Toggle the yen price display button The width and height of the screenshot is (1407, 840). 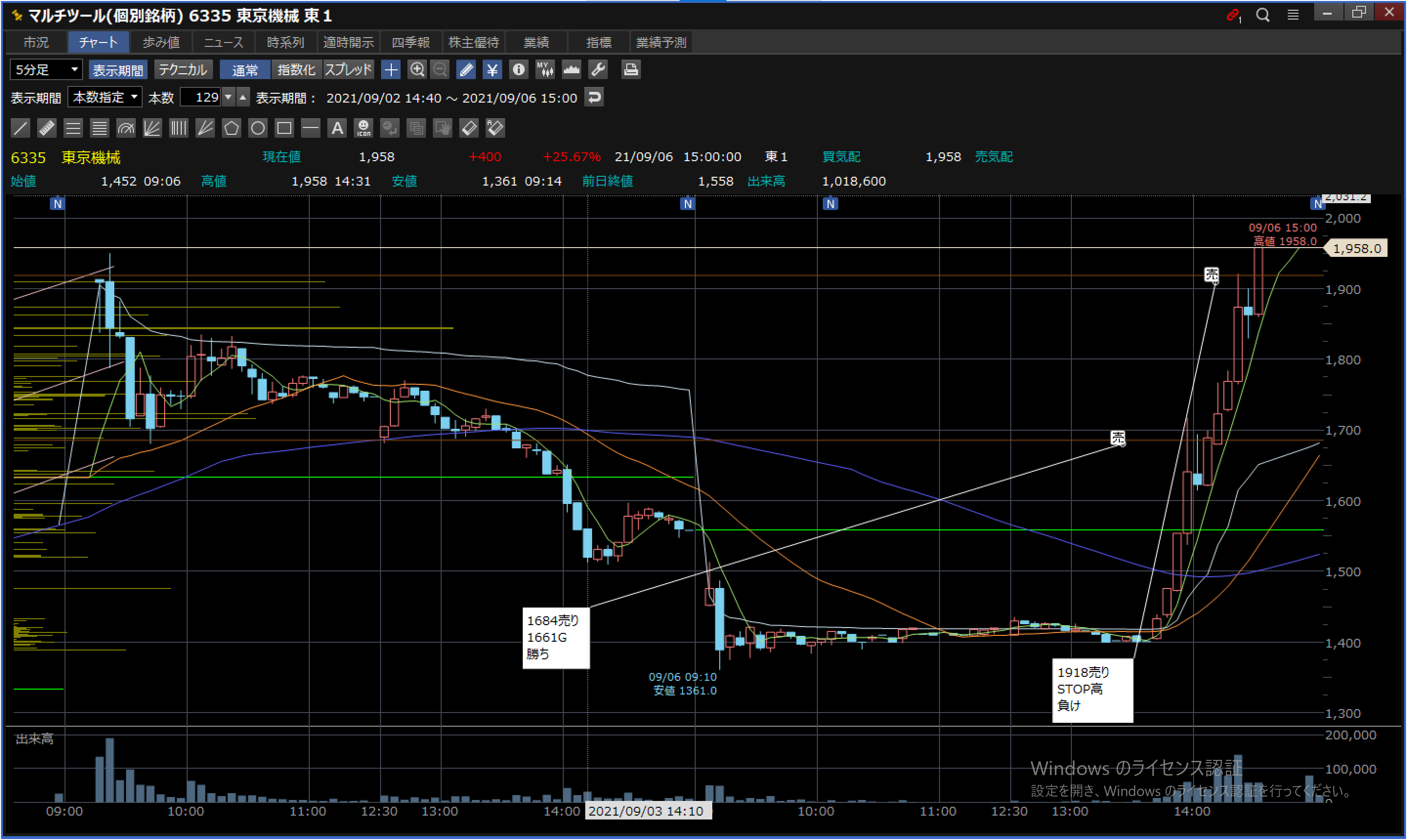pos(492,70)
